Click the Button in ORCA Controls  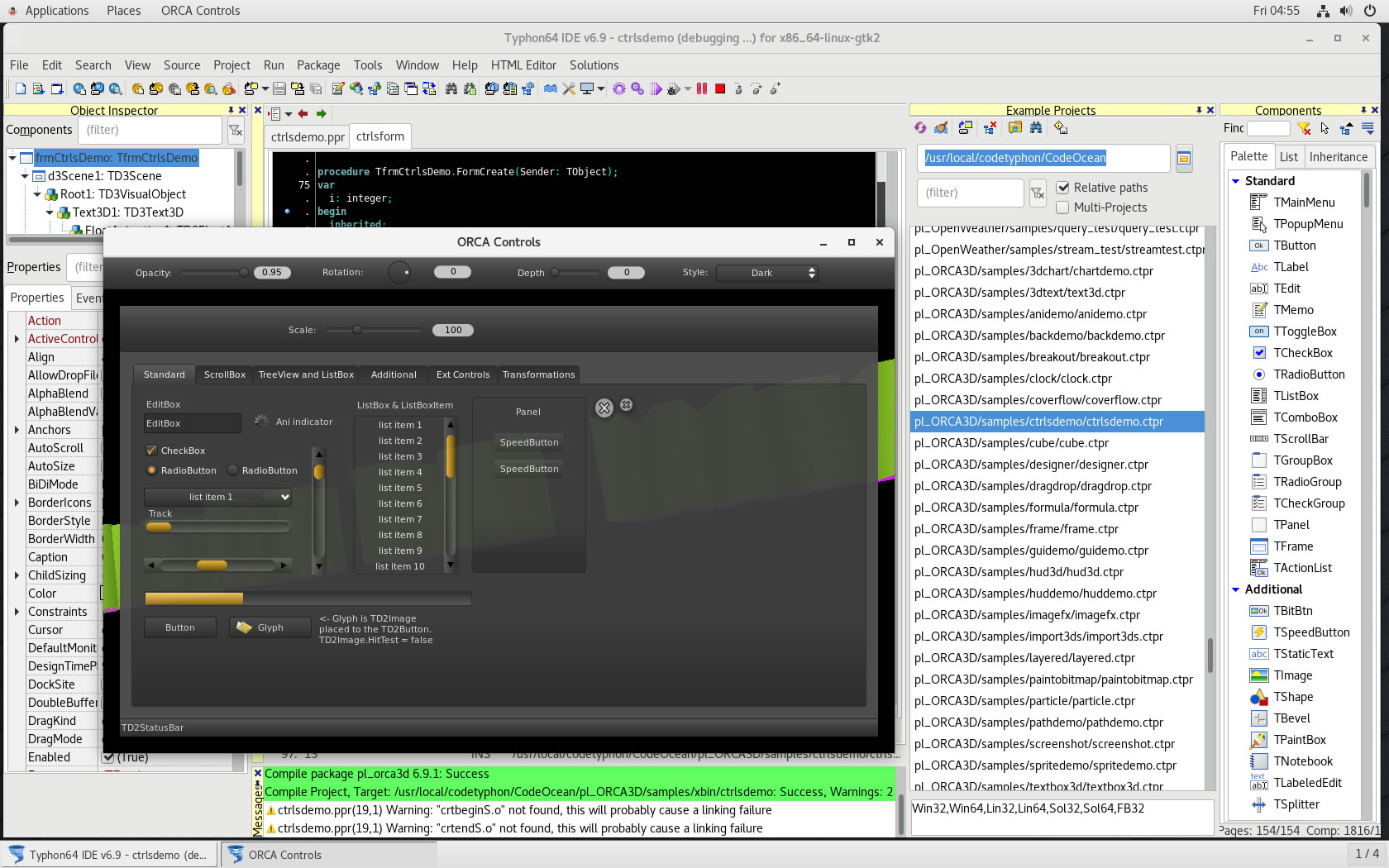[x=179, y=627]
